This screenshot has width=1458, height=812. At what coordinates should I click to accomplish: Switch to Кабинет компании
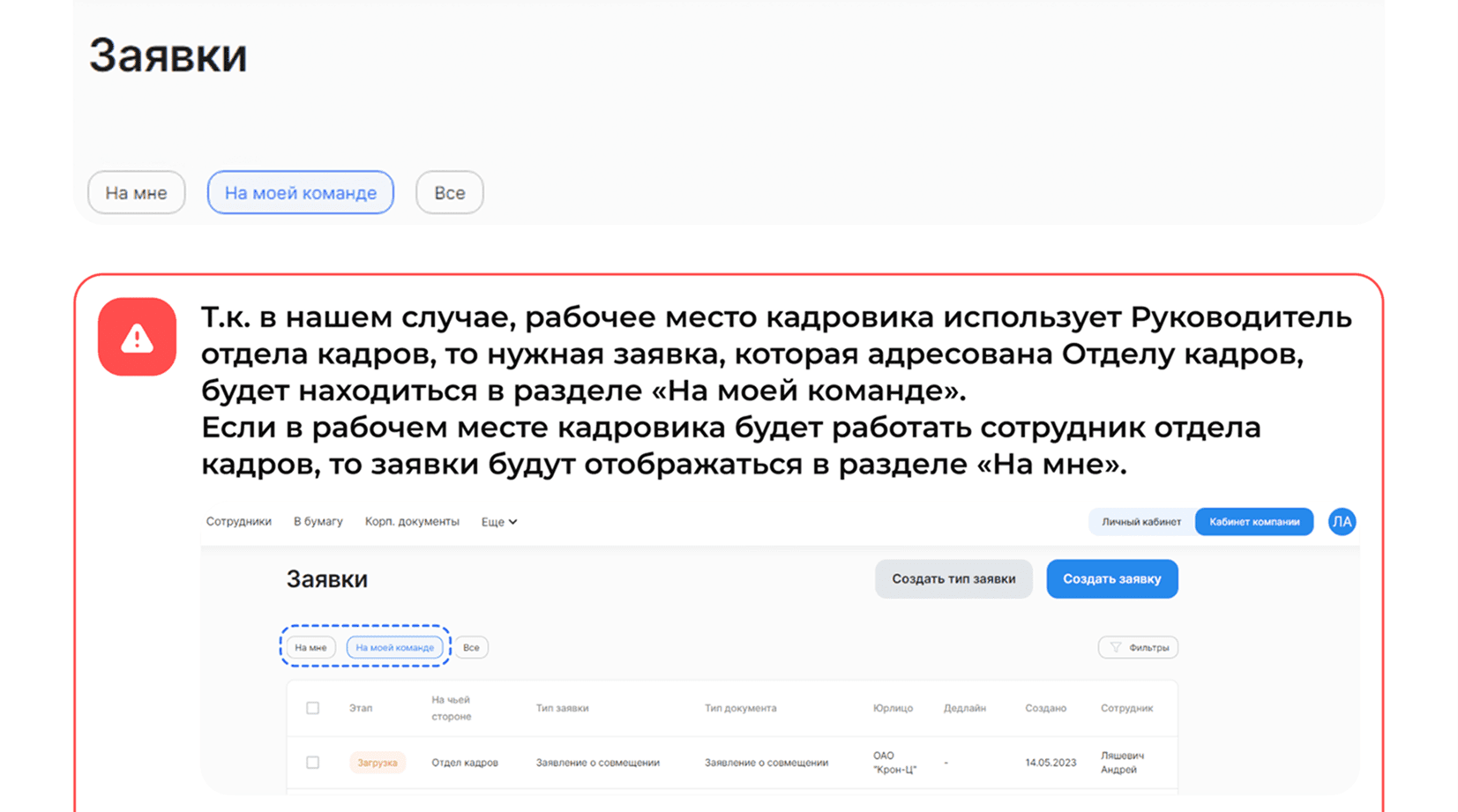[x=1253, y=522]
